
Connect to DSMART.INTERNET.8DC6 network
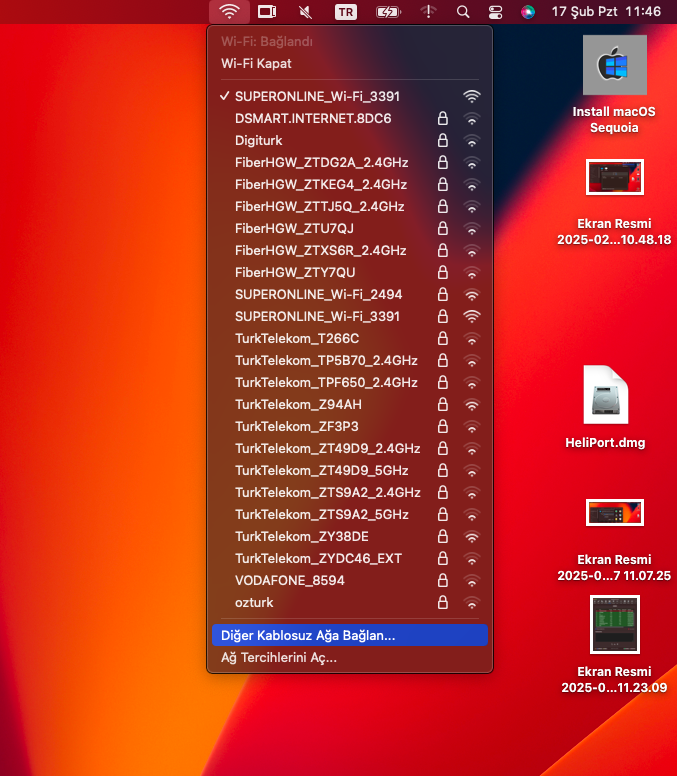(350, 118)
